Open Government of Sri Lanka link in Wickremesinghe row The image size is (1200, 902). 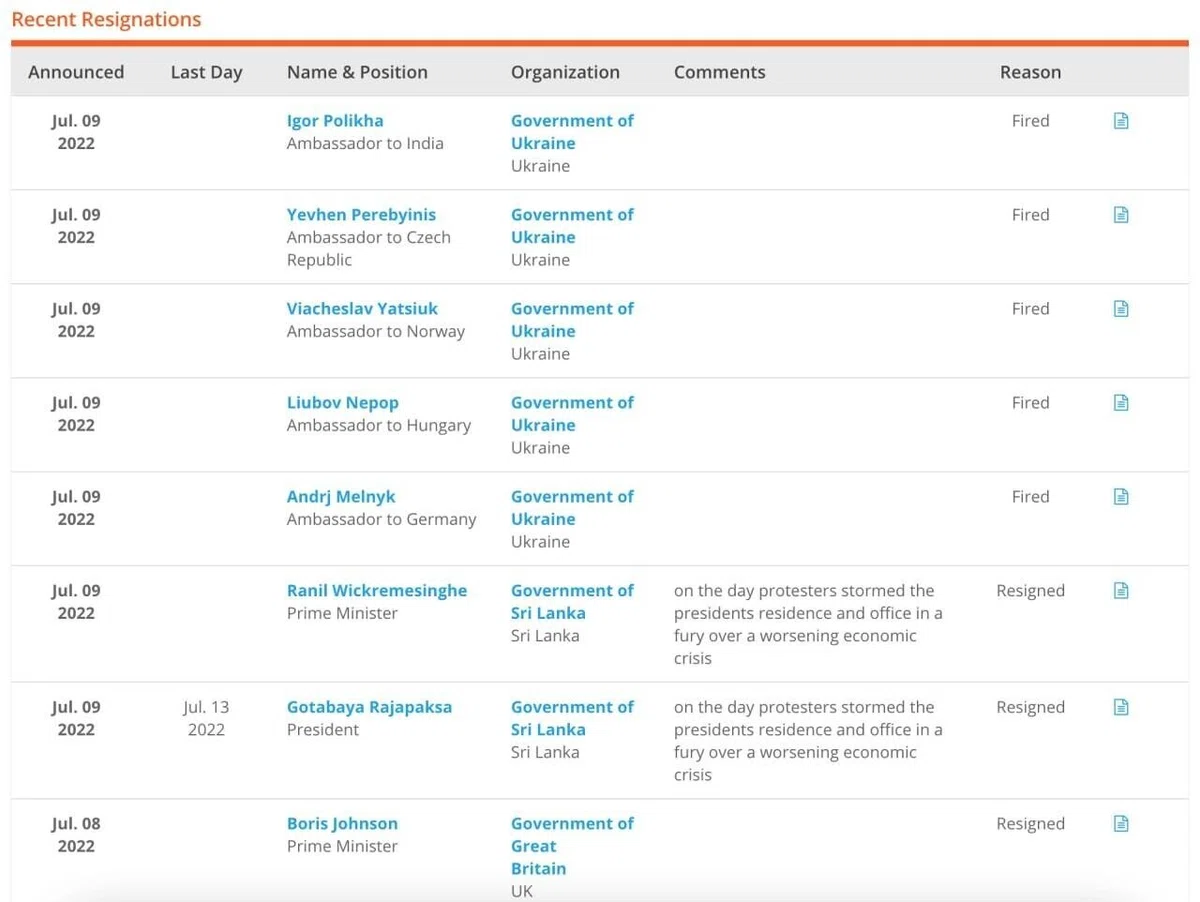point(572,602)
